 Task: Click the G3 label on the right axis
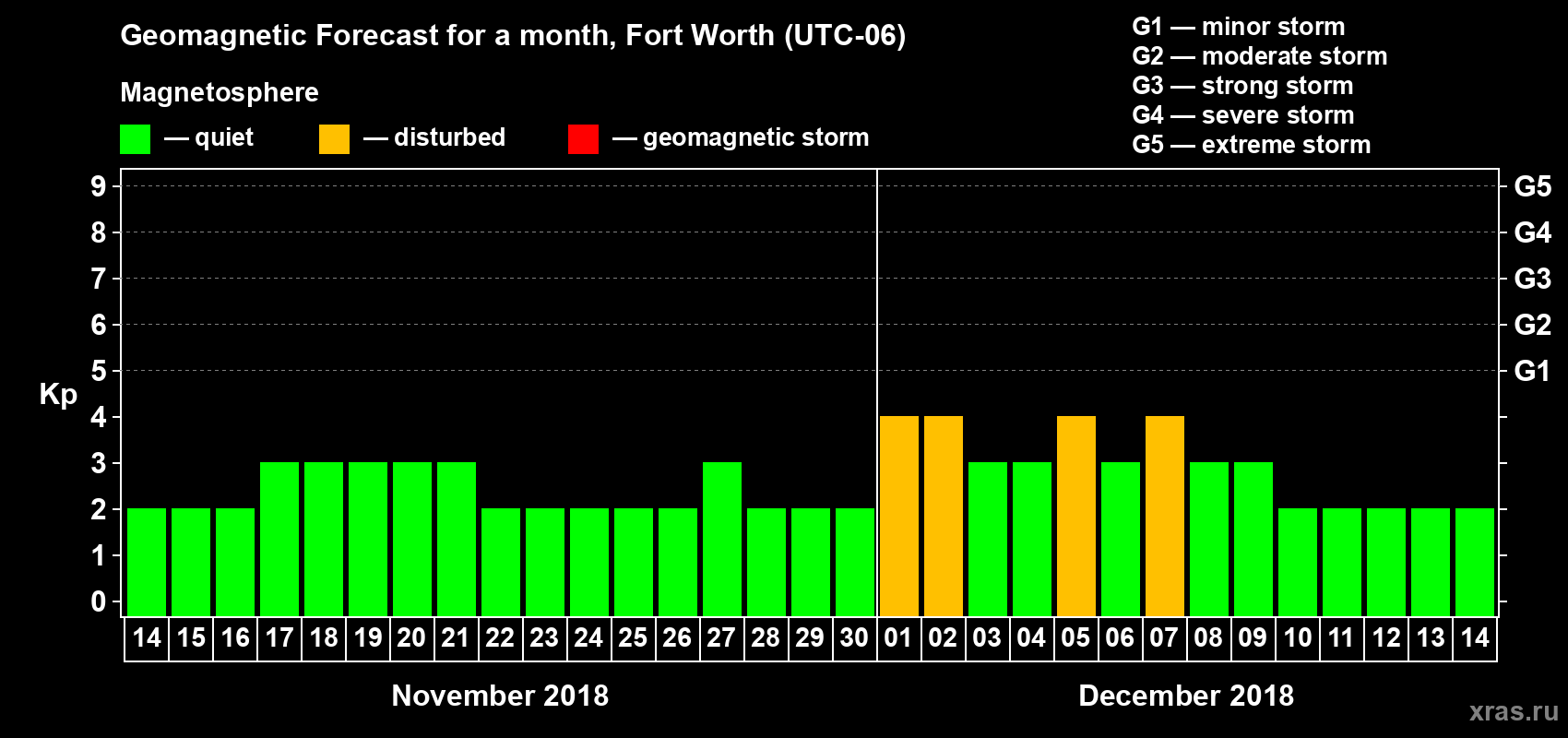(x=1533, y=279)
